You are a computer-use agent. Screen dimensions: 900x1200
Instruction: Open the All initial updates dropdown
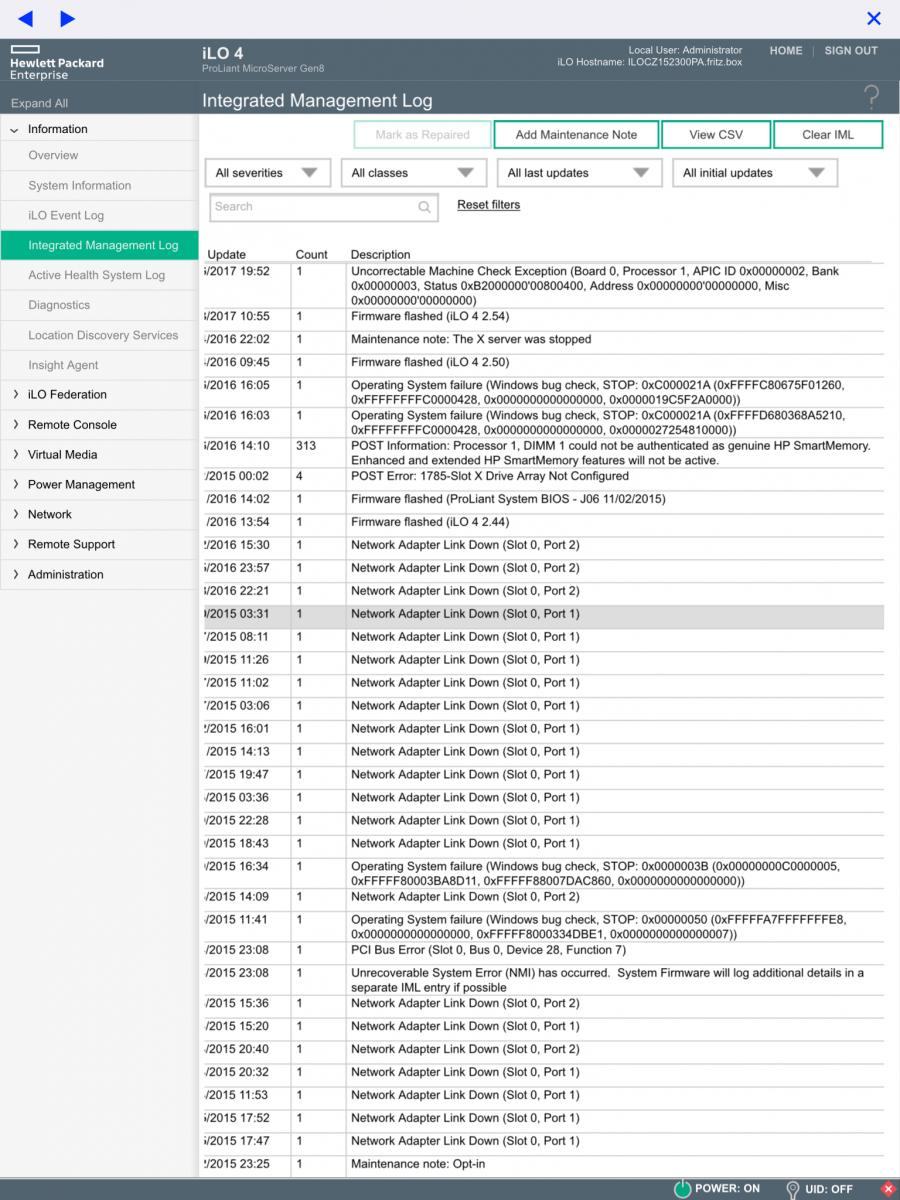(754, 173)
